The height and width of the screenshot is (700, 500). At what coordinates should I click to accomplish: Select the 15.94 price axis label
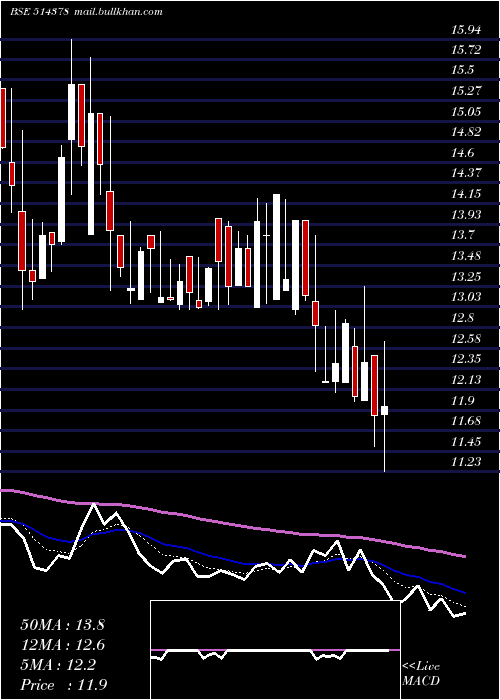point(466,30)
